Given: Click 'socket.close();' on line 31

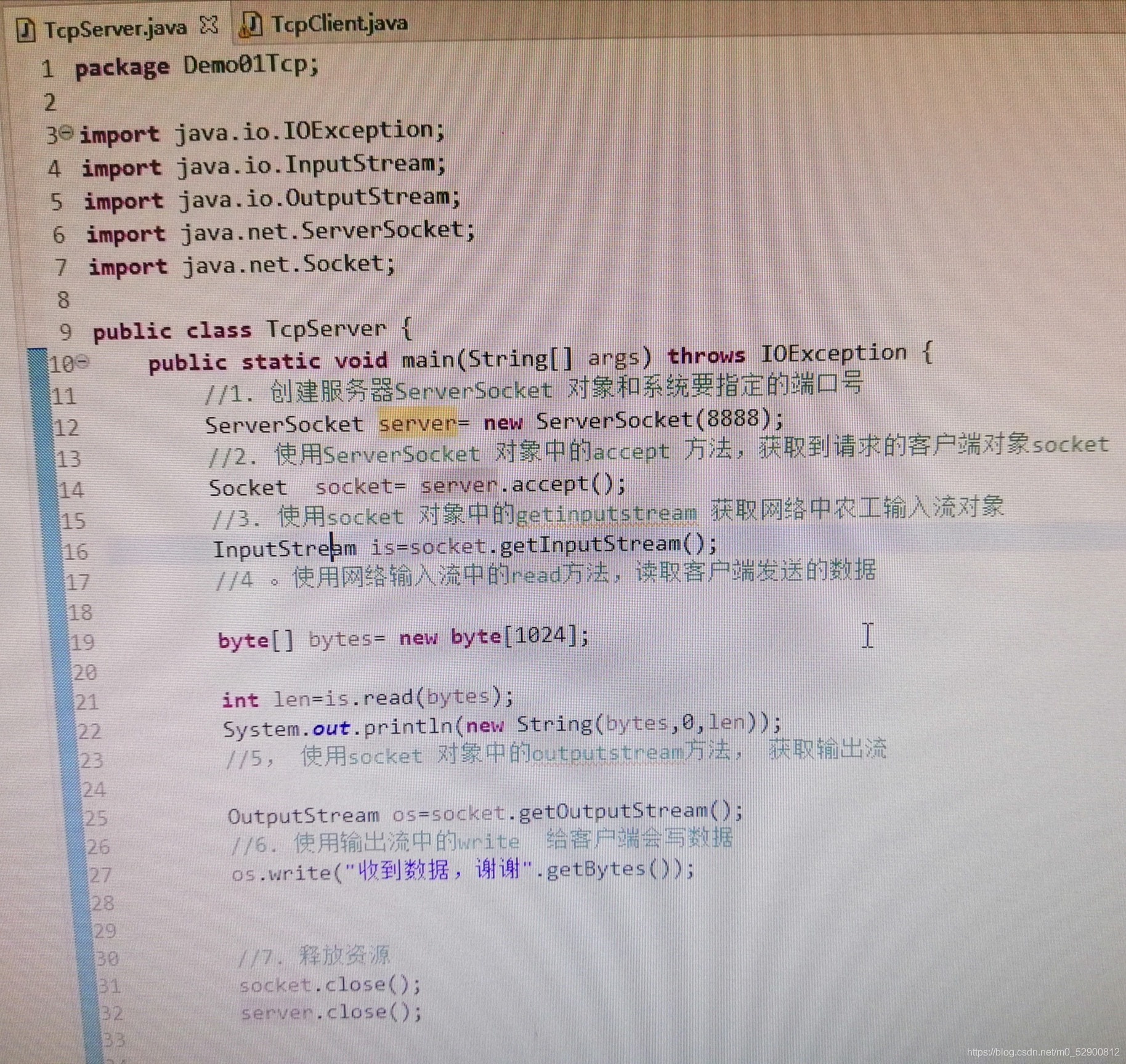Looking at the screenshot, I should [330, 984].
